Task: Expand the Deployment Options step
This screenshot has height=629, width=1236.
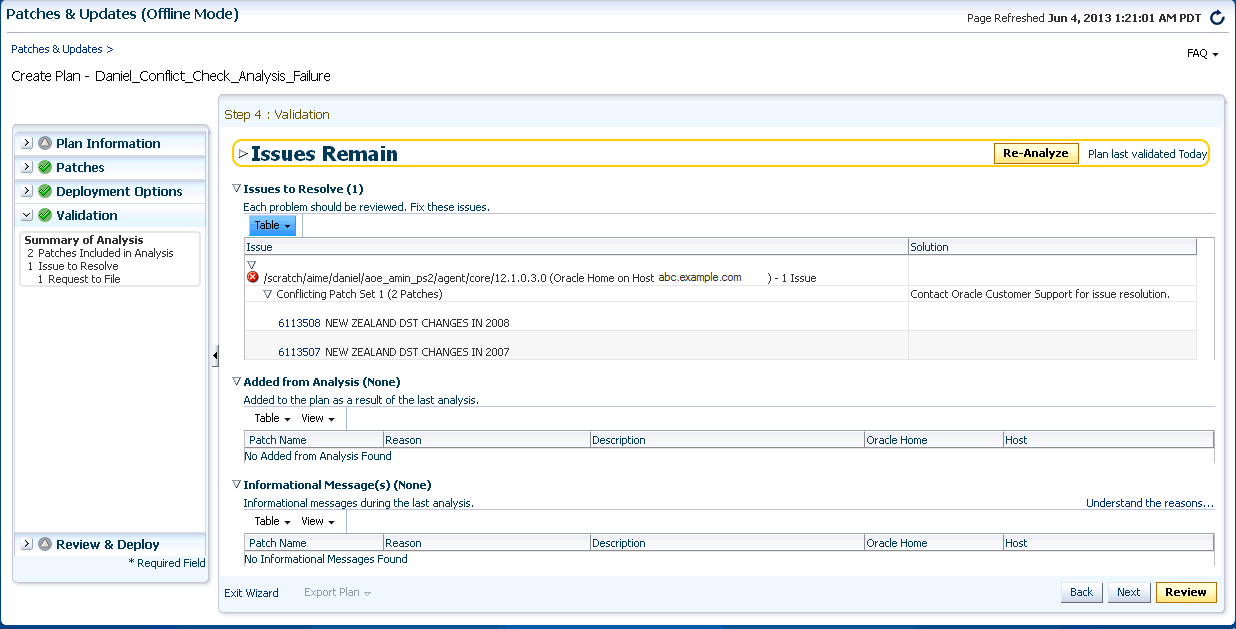Action: click(x=27, y=191)
